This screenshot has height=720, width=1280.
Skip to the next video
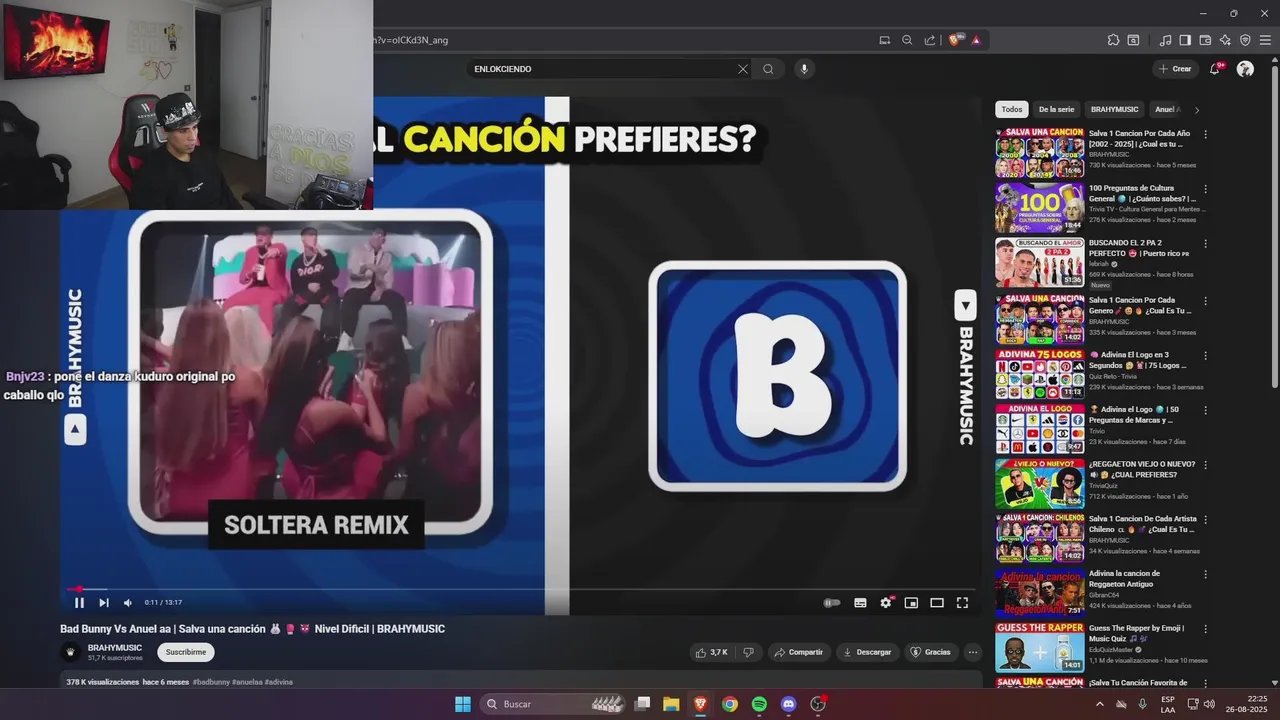pyautogui.click(x=104, y=603)
